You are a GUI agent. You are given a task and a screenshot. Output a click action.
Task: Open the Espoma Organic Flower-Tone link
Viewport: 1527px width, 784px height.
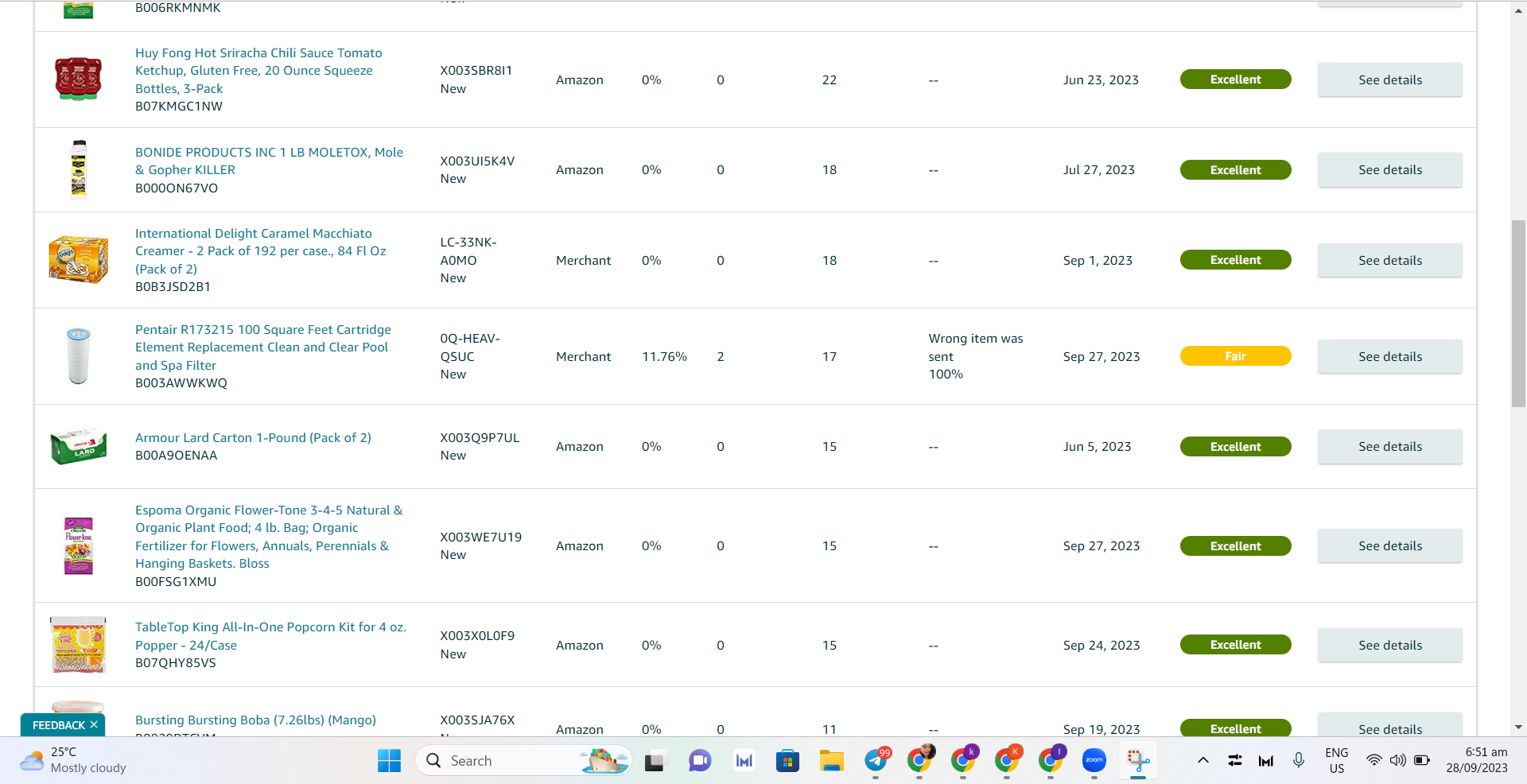269,537
